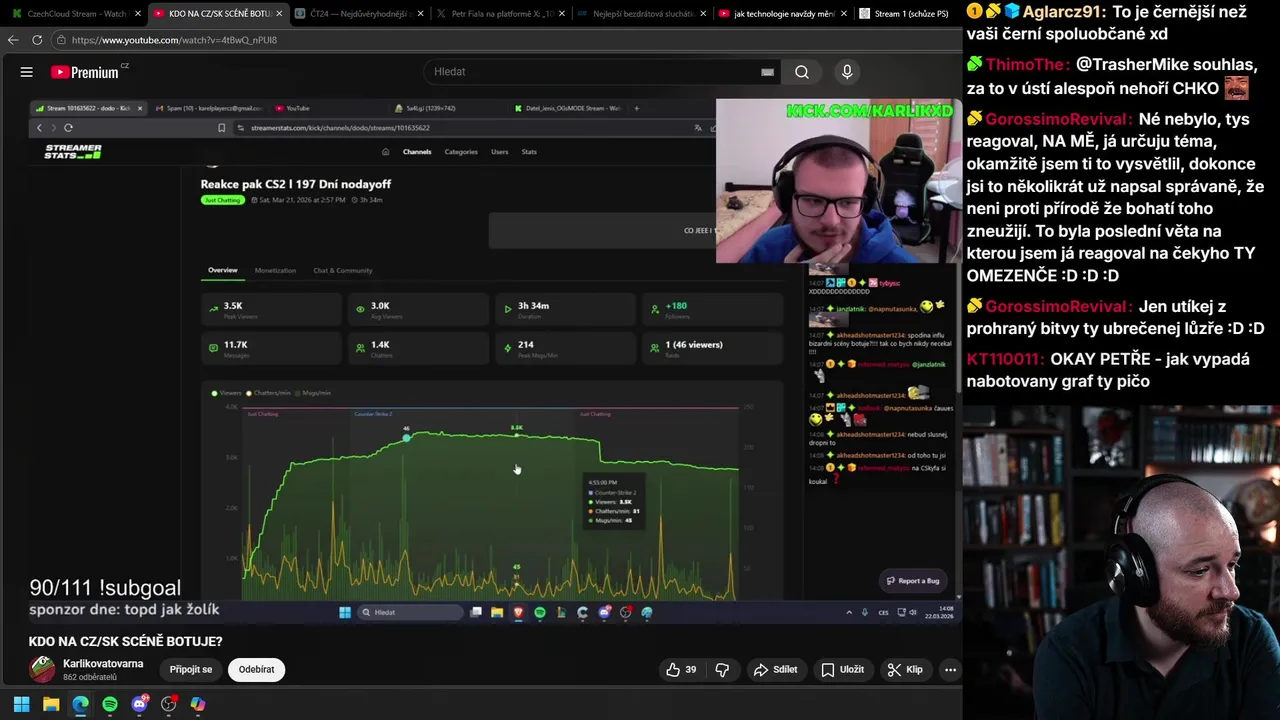1280x720 pixels.
Task: Close the jak technologie navždy mění tab
Action: (845, 14)
